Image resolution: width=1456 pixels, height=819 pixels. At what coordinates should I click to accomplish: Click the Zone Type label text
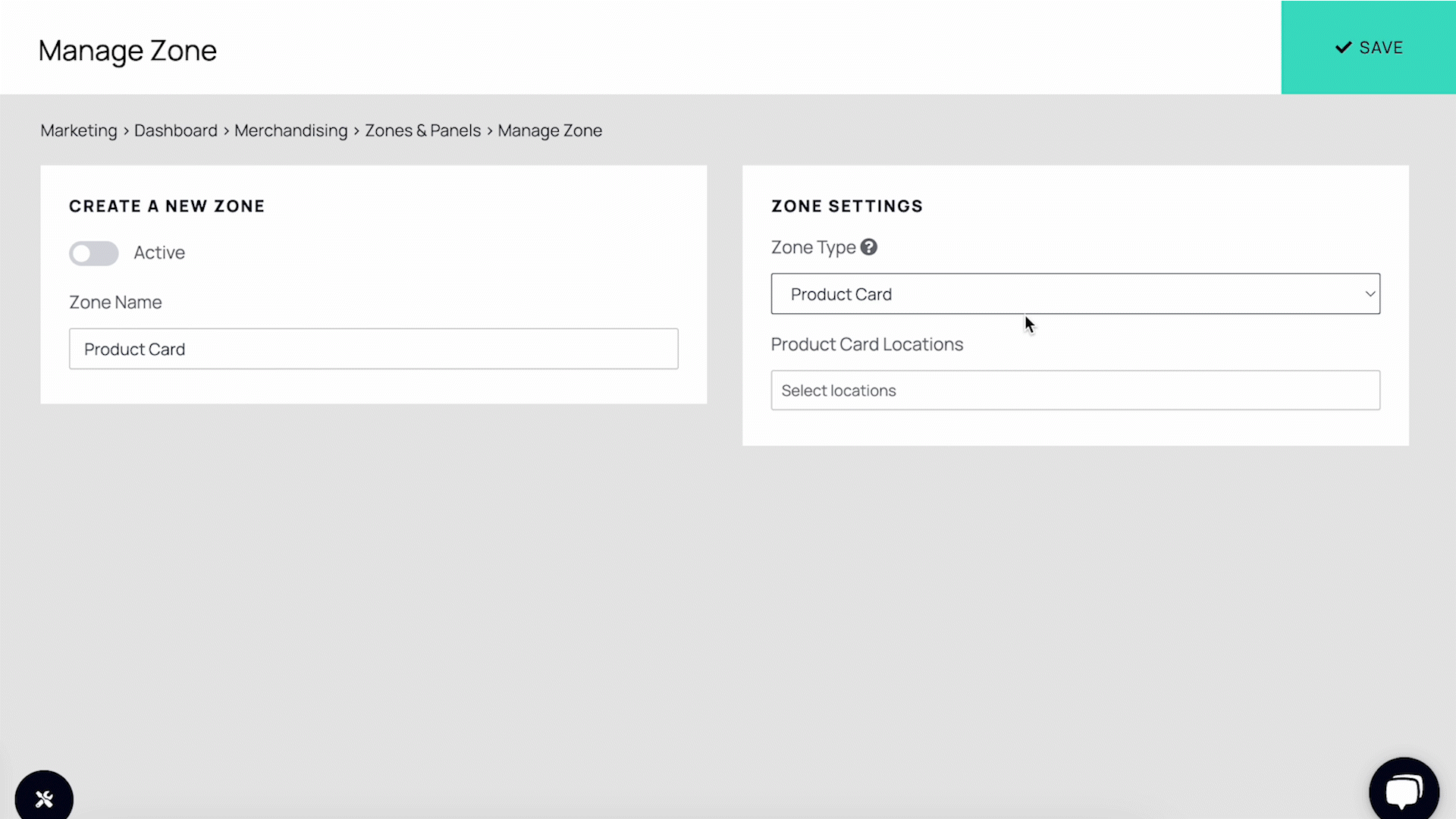tap(813, 247)
